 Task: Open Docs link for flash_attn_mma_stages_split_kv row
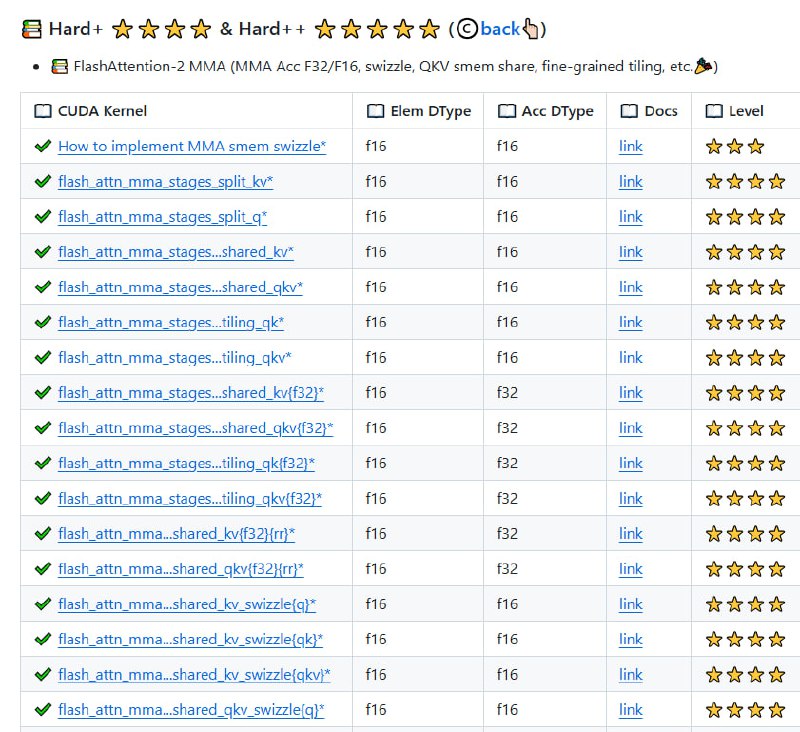tap(630, 182)
